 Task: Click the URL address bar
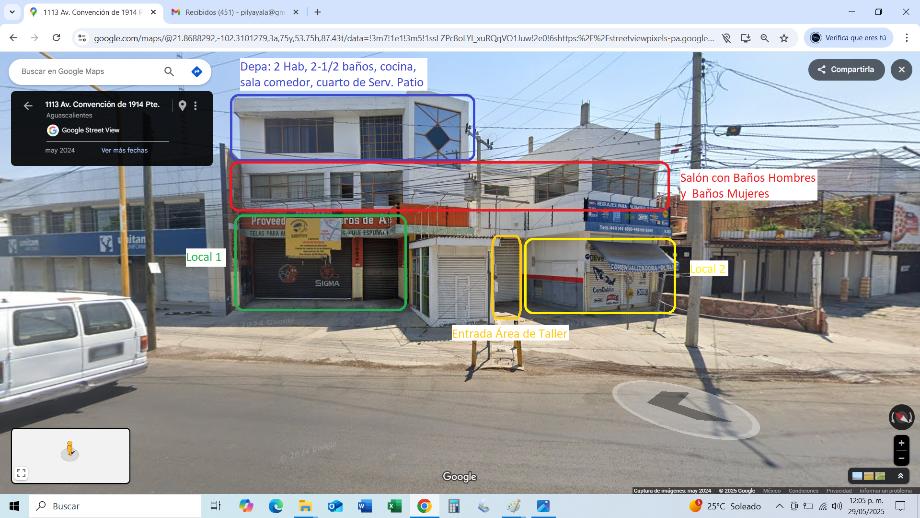pyautogui.click(x=404, y=38)
